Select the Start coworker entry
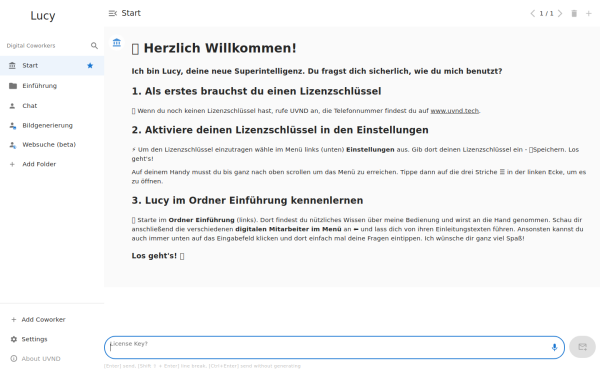Image resolution: width=600 pixels, height=375 pixels. click(52, 65)
